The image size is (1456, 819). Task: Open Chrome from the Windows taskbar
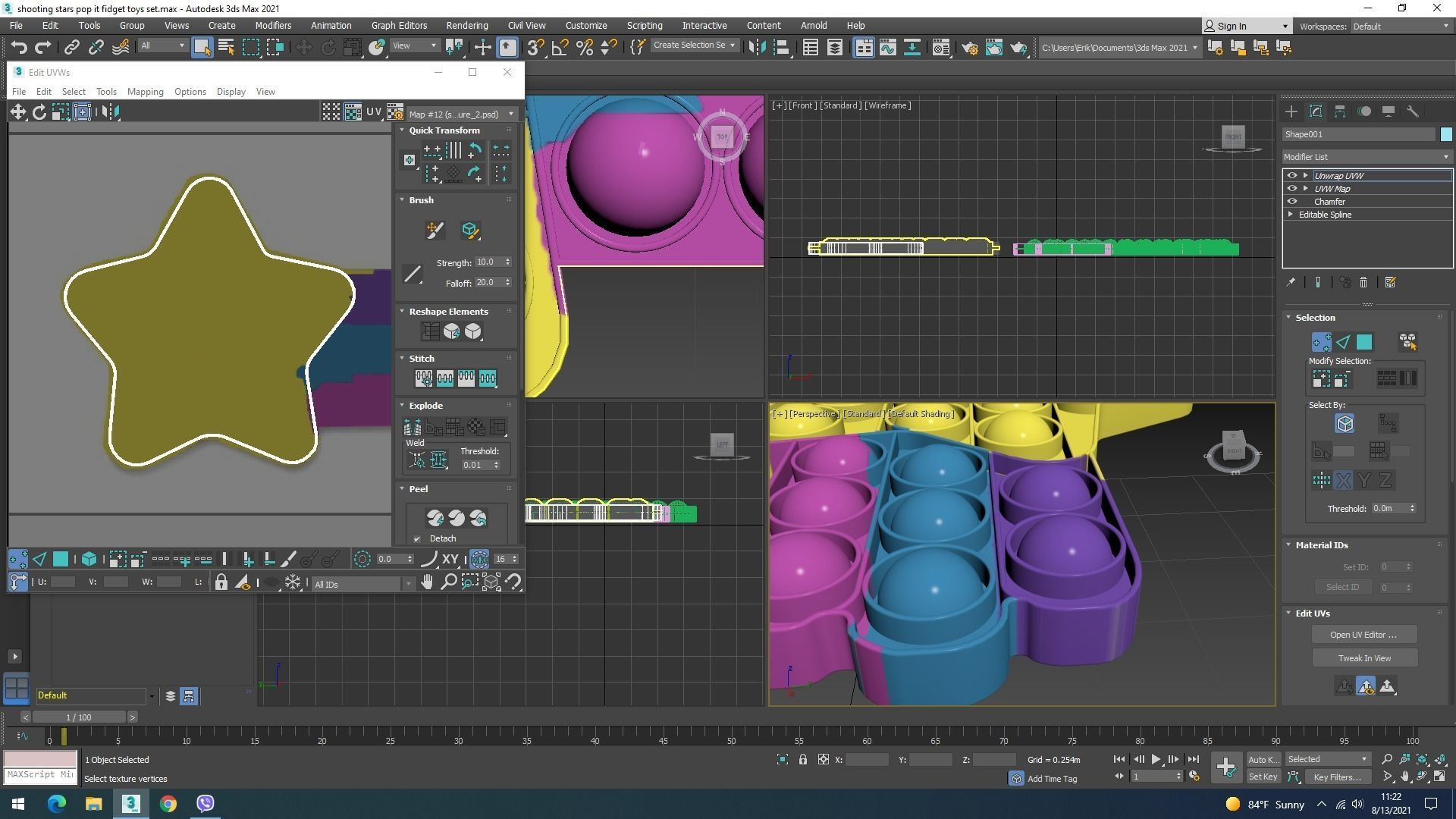click(168, 804)
